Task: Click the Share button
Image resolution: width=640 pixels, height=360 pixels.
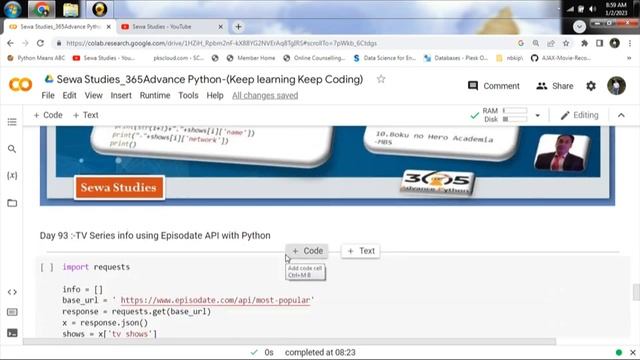Action: pos(555,86)
